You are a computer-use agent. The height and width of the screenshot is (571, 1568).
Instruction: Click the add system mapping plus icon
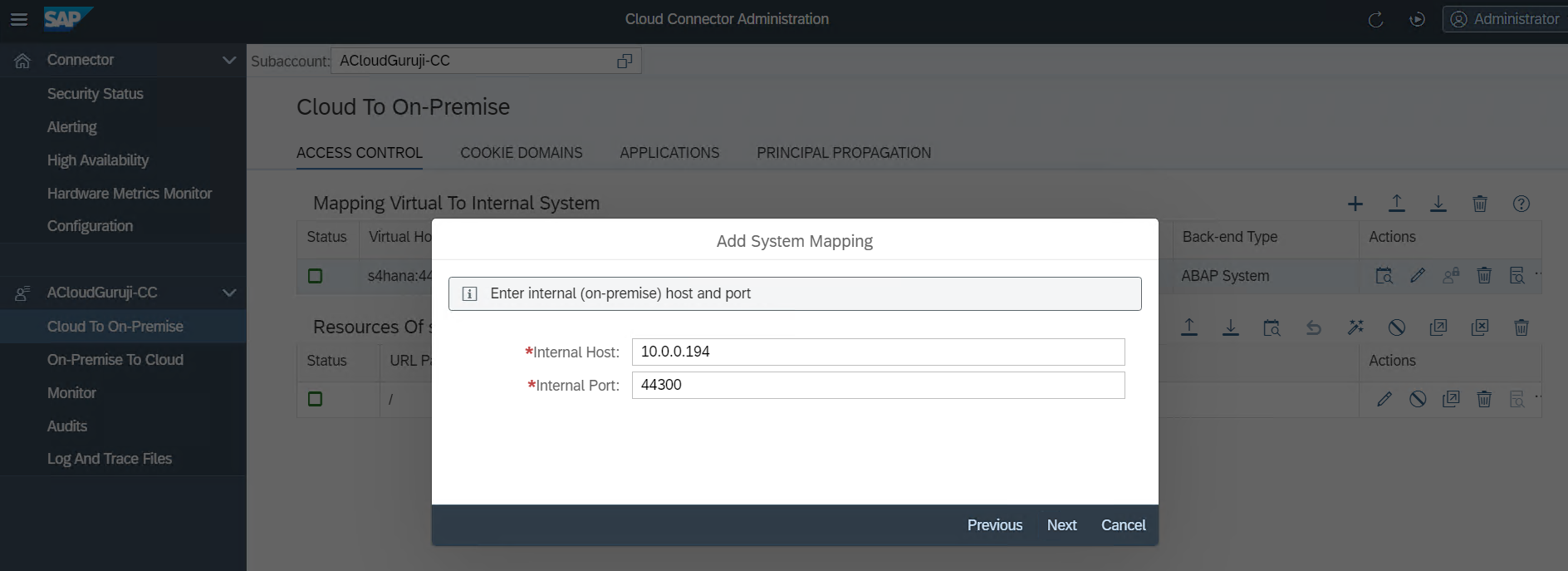1355,204
